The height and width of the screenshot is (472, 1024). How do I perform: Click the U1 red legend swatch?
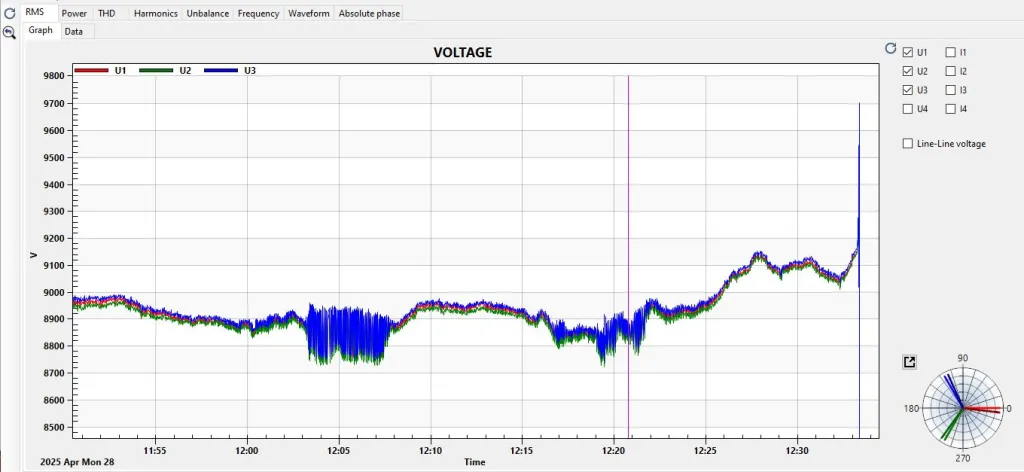91,71
